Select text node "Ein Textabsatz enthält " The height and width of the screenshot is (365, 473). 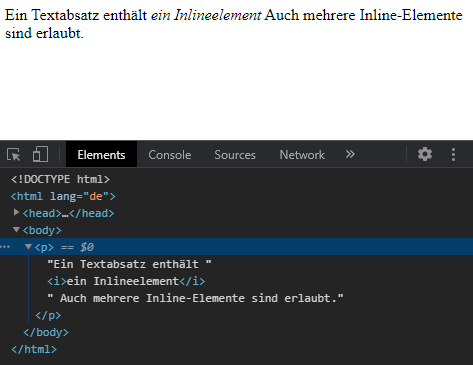(x=129, y=264)
